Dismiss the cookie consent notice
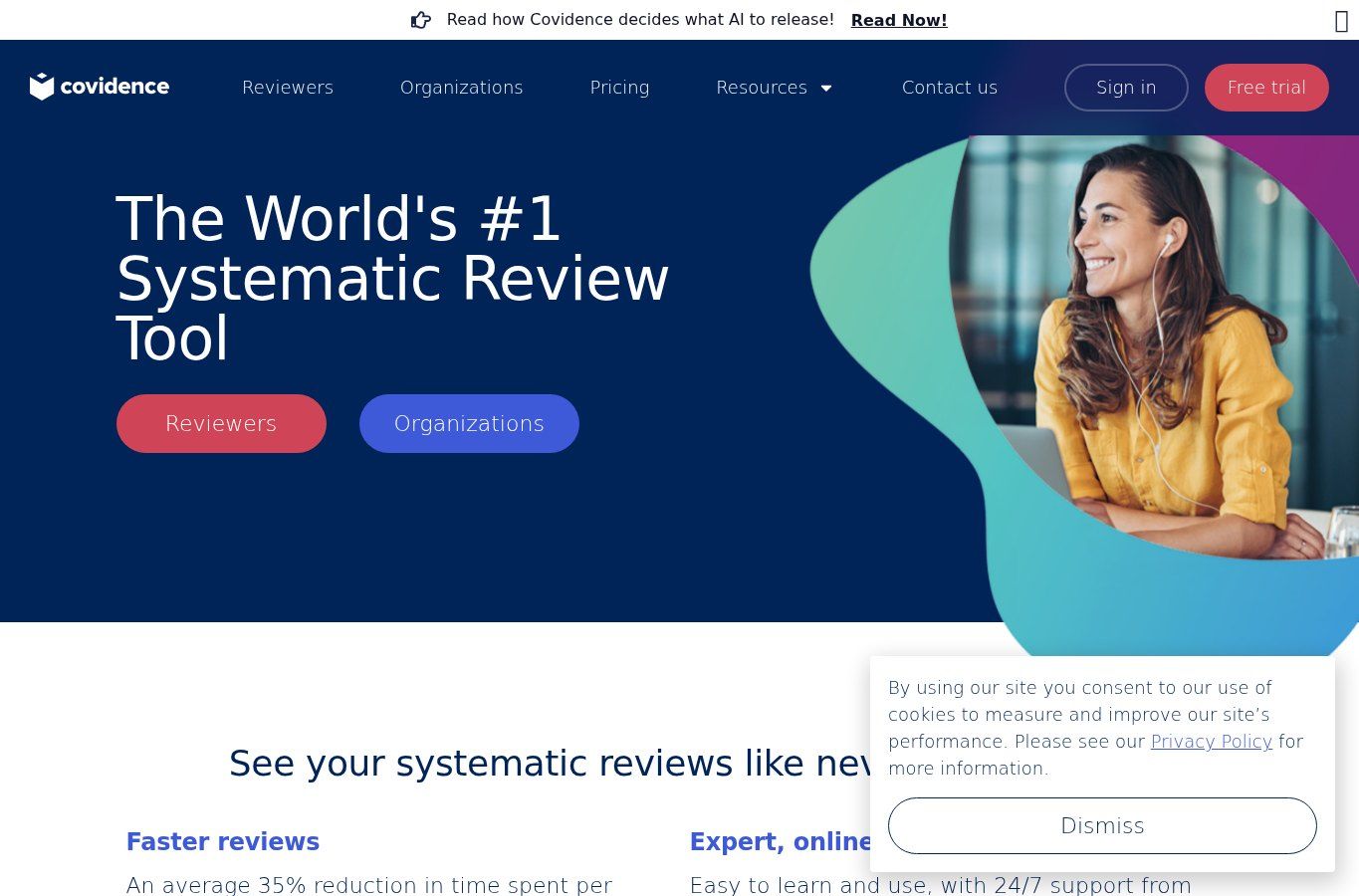The image size is (1359, 896). tap(1102, 825)
